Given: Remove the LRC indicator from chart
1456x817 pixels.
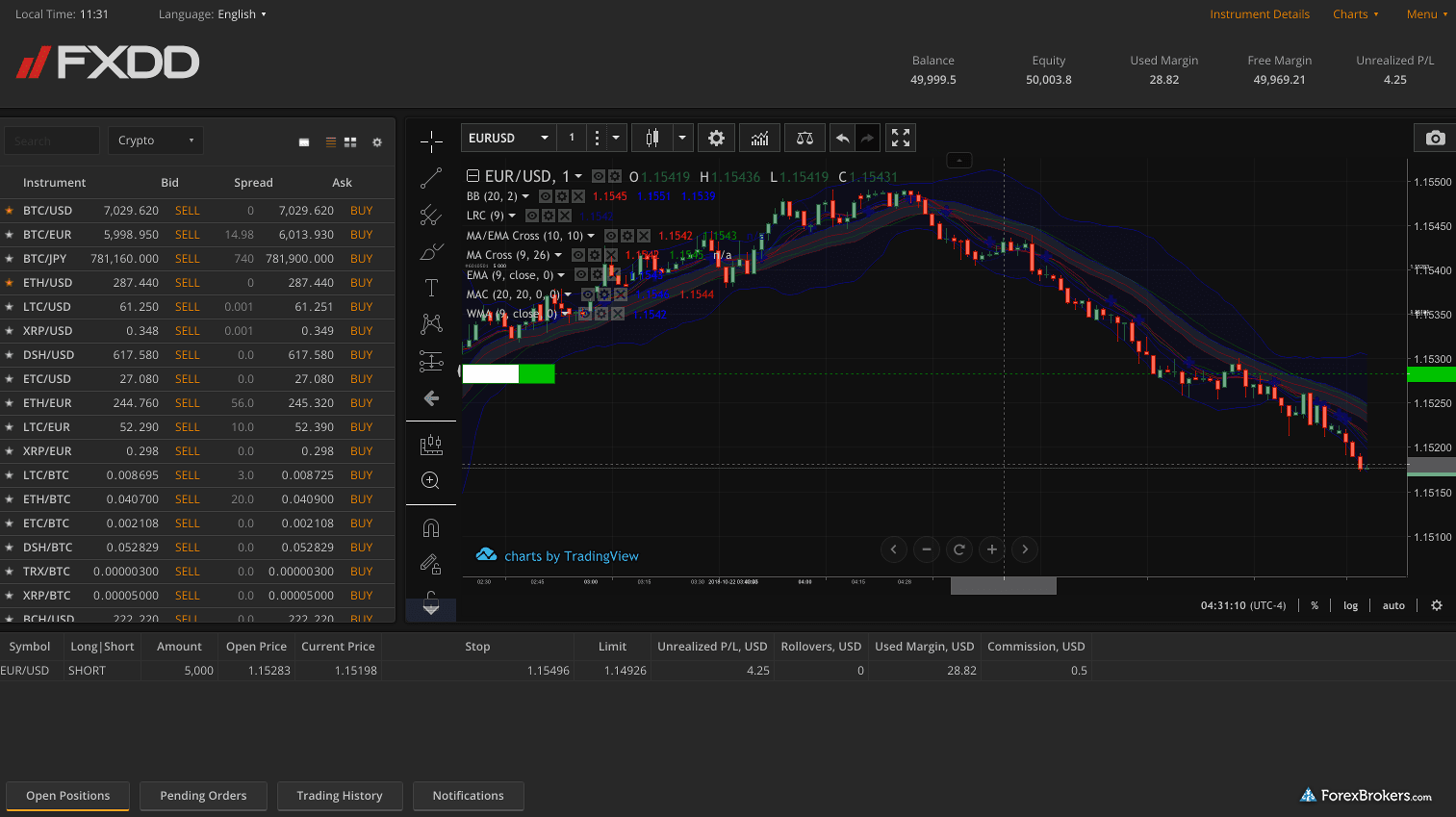Looking at the screenshot, I should (x=565, y=216).
